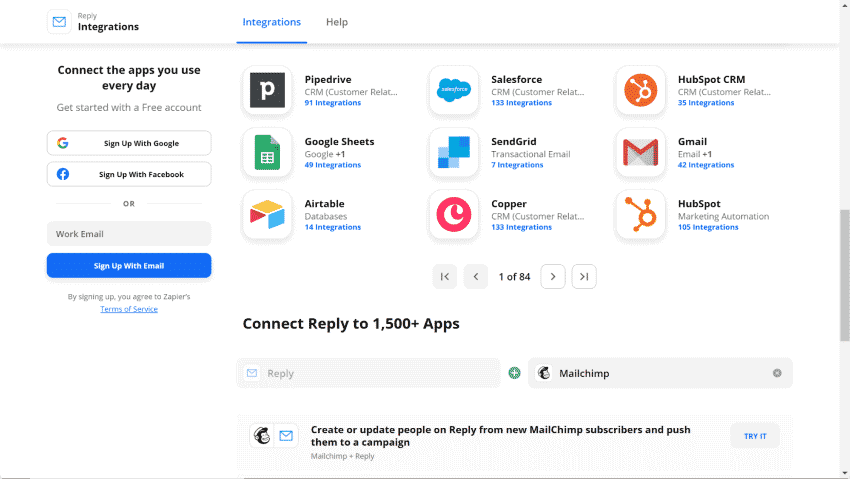Image resolution: width=850 pixels, height=479 pixels.
Task: Click the Copper app name
Action: point(509,204)
